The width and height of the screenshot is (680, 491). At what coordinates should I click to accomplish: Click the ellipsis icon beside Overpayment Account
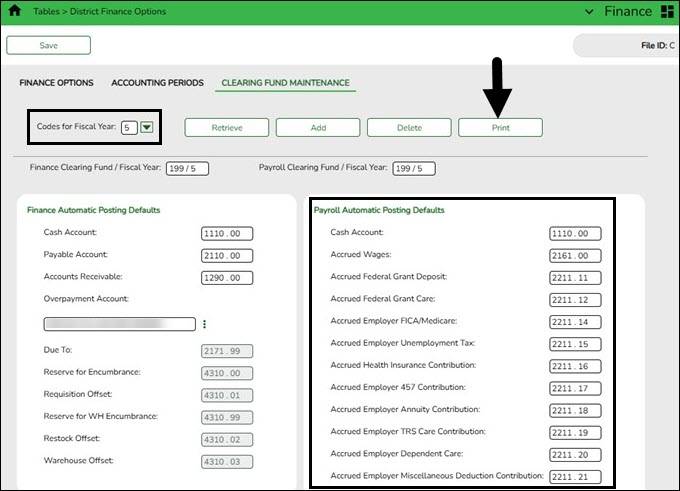click(205, 324)
